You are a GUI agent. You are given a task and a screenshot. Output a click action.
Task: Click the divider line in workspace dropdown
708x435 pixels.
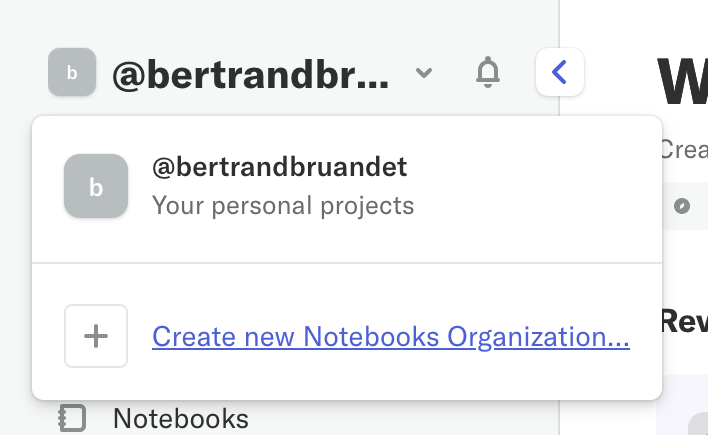346,263
